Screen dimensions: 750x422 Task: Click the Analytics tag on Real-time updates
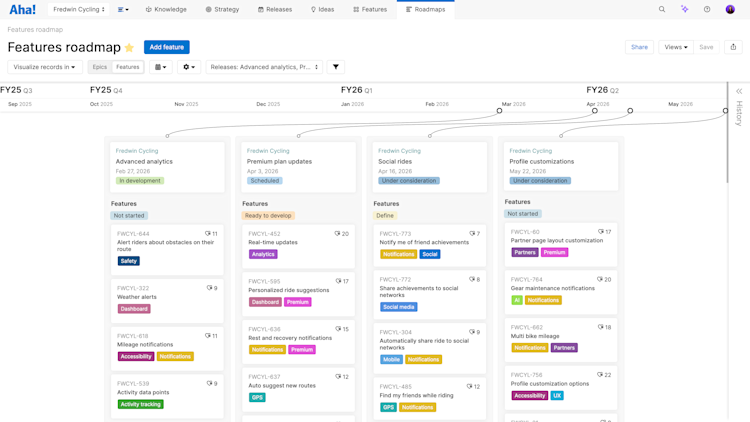pyautogui.click(x=263, y=255)
